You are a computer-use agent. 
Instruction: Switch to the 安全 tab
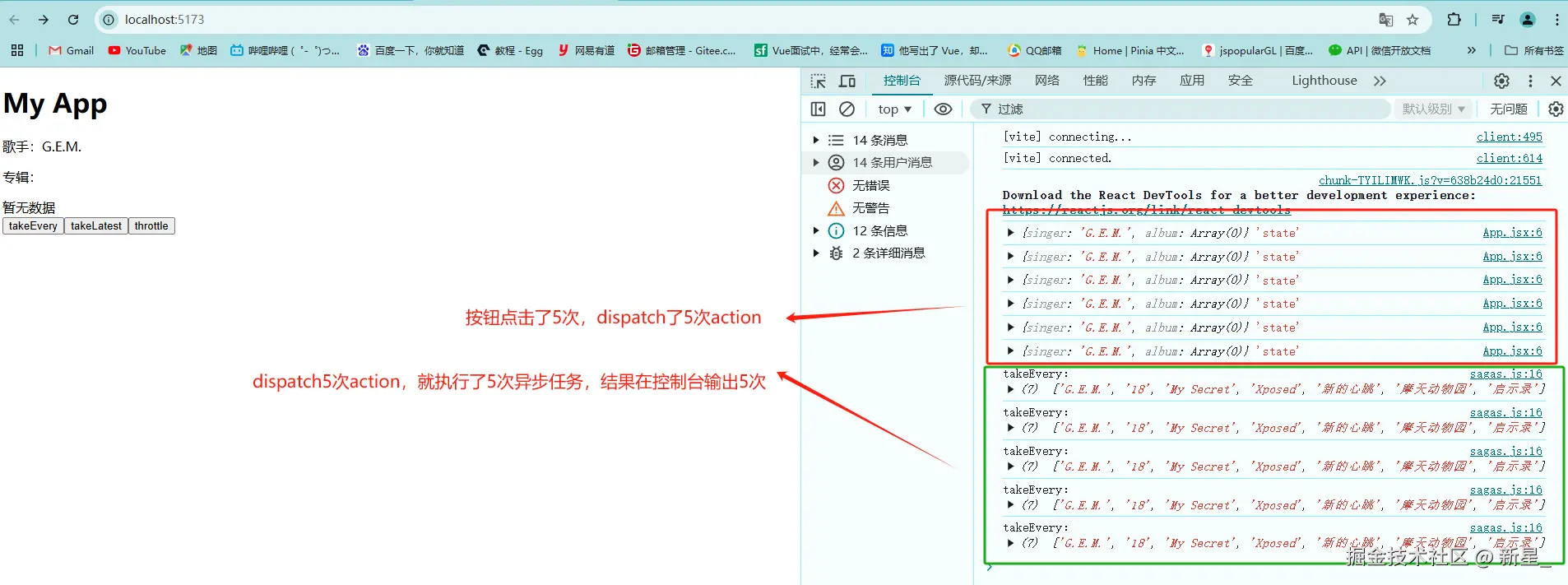click(1241, 81)
